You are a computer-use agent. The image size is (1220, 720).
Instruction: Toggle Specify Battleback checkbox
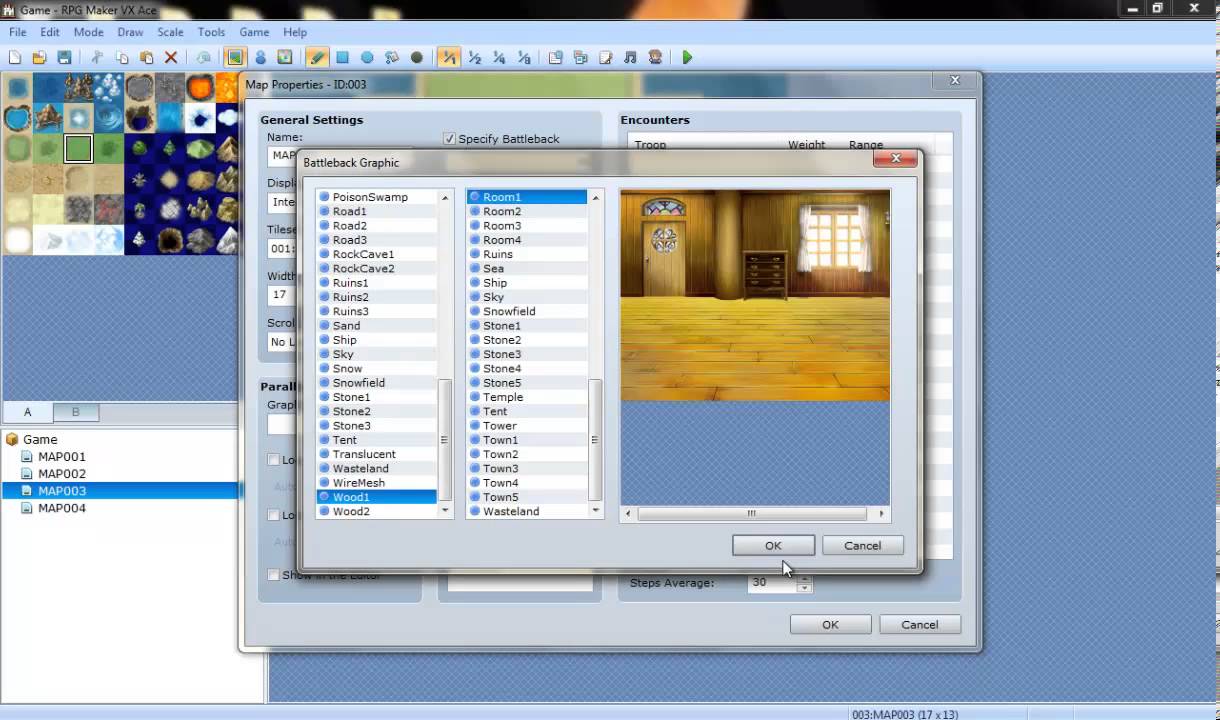coord(449,139)
